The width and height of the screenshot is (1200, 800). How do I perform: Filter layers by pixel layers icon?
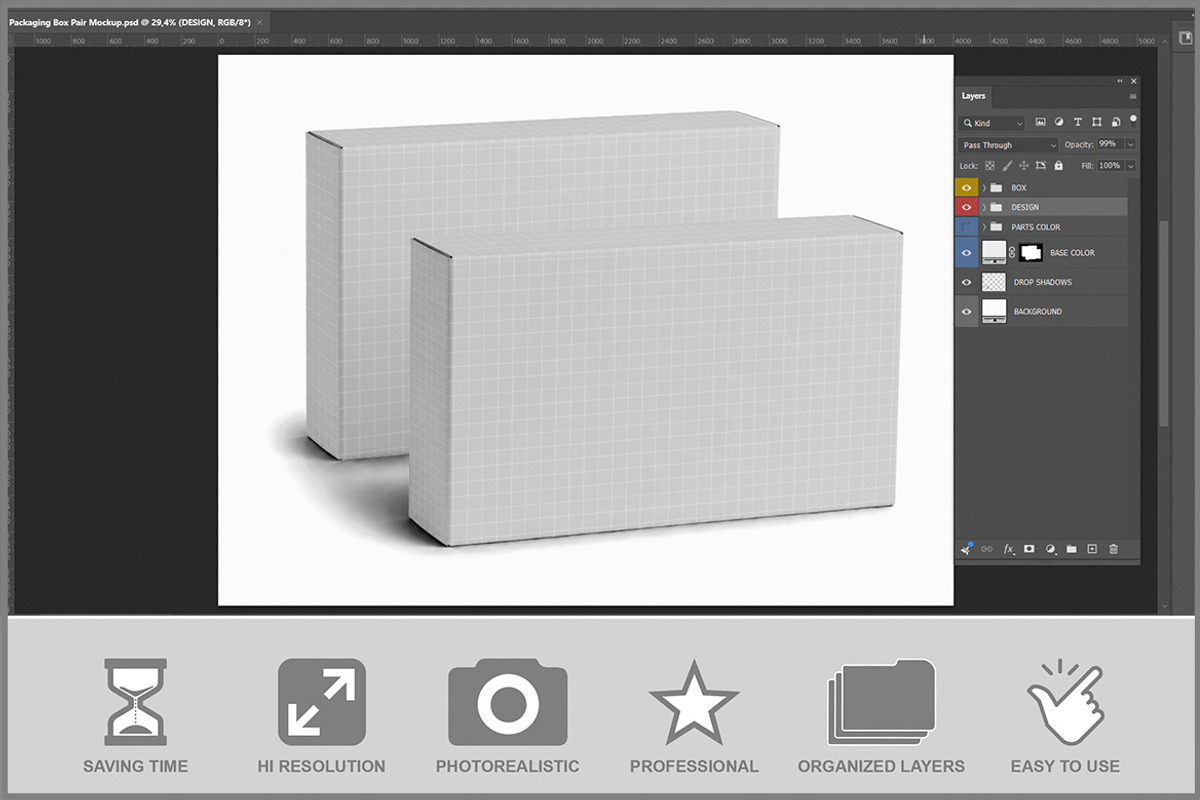click(1040, 122)
